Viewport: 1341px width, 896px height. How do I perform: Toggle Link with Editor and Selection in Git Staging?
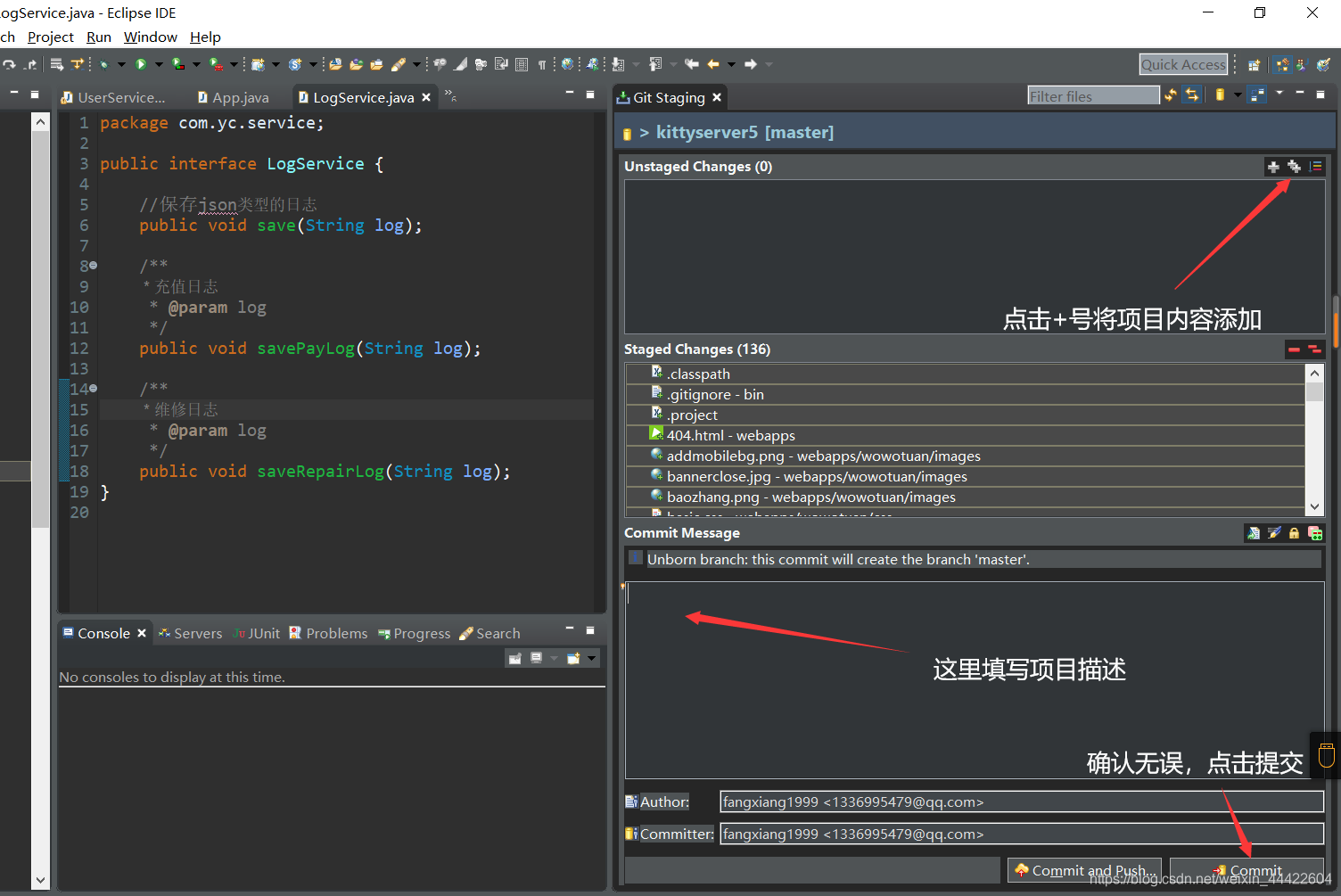(1191, 95)
